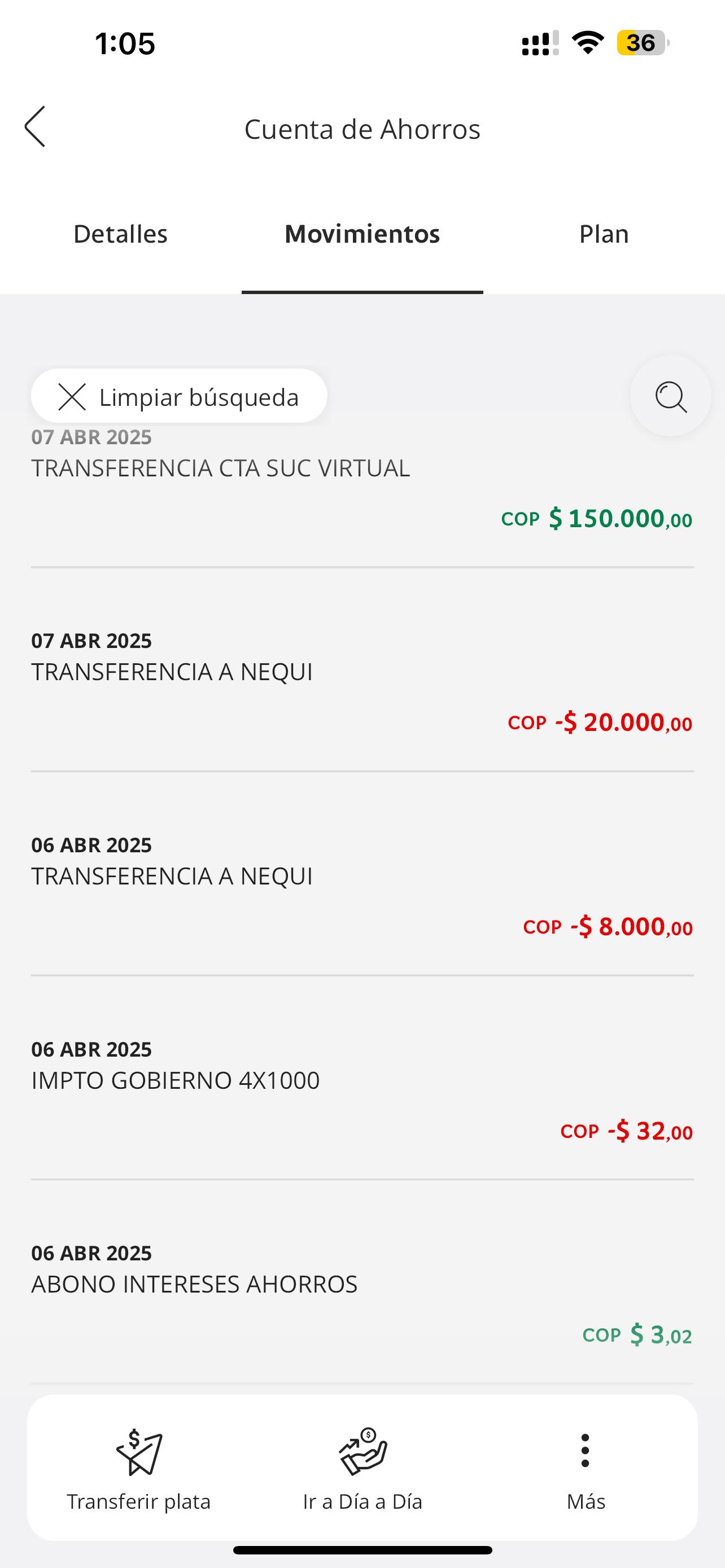Viewport: 725px width, 1568px height.
Task: Open the Plan tab
Action: (x=603, y=234)
